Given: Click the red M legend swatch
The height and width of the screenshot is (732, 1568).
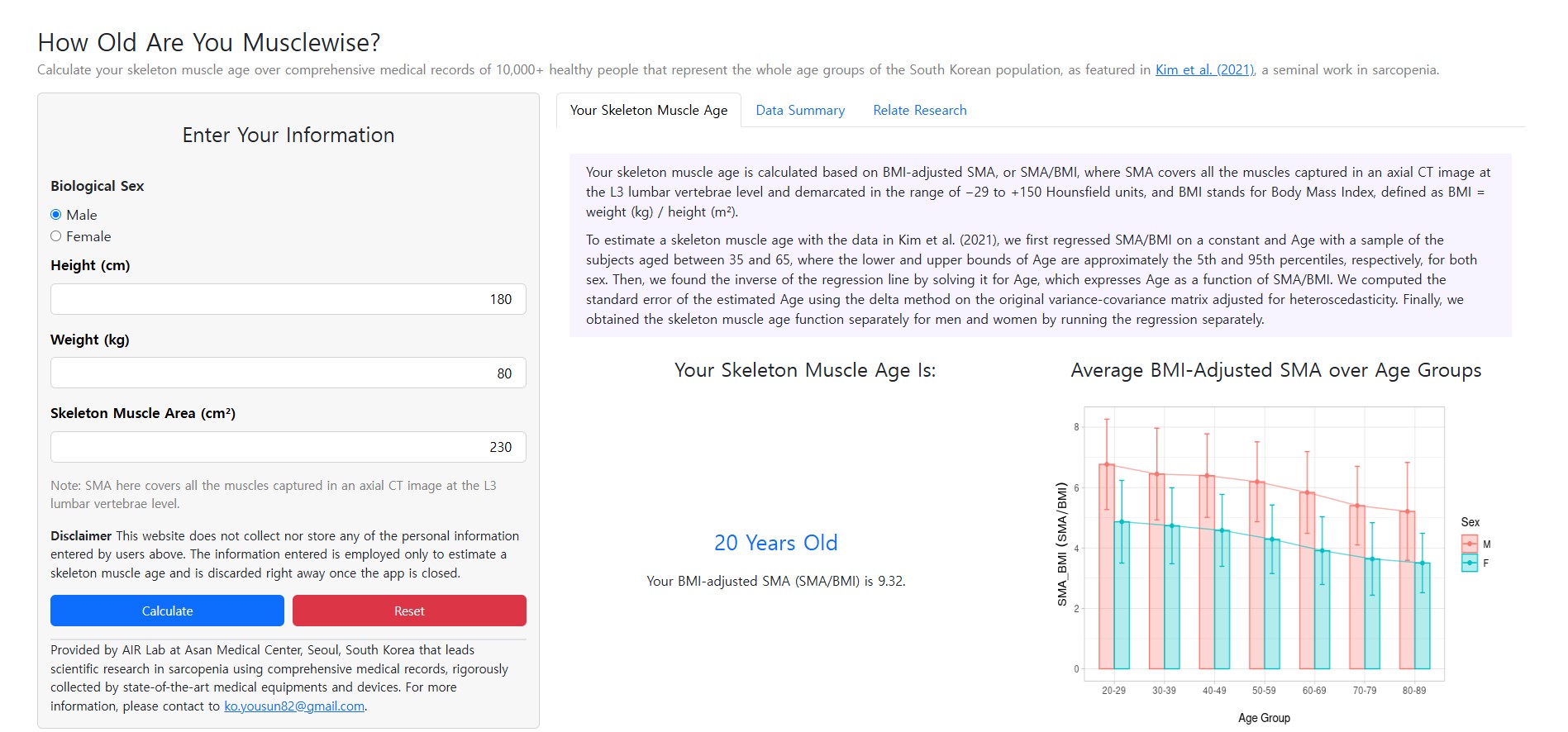Looking at the screenshot, I should pos(1469,544).
